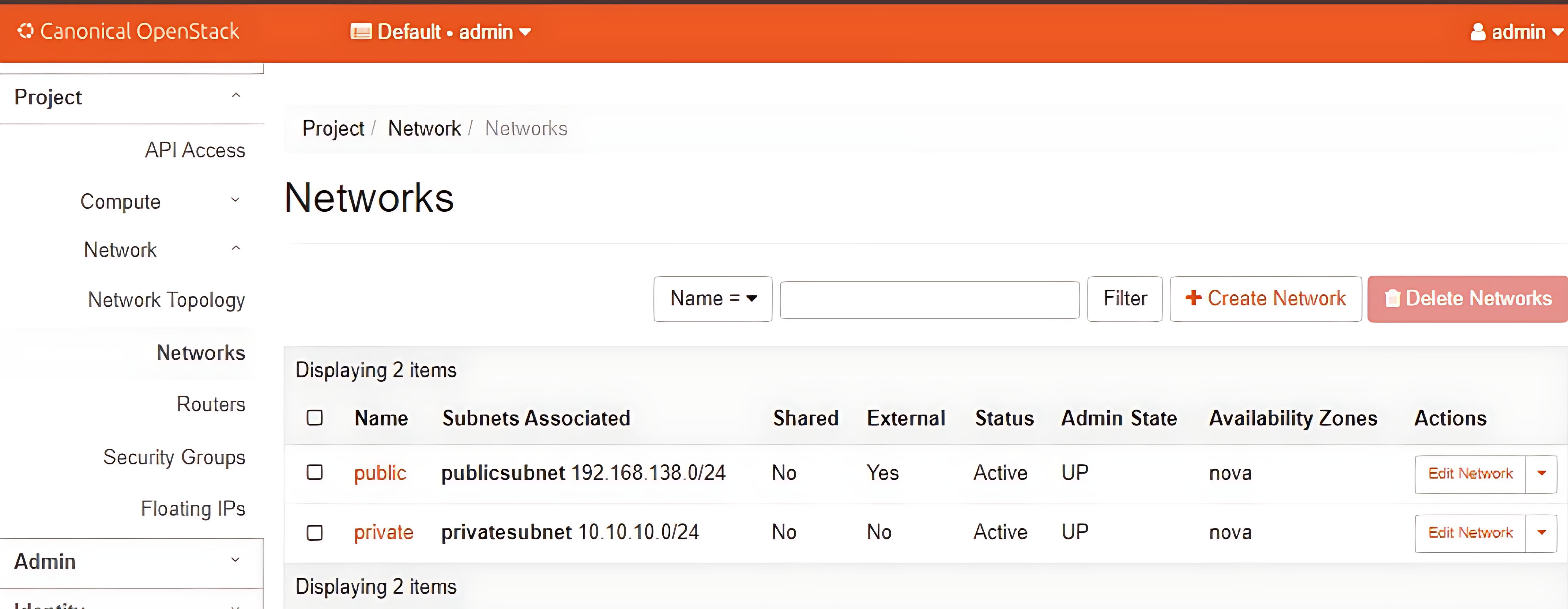Open action caret for private network
Image resolution: width=1568 pixels, height=609 pixels.
(1541, 533)
